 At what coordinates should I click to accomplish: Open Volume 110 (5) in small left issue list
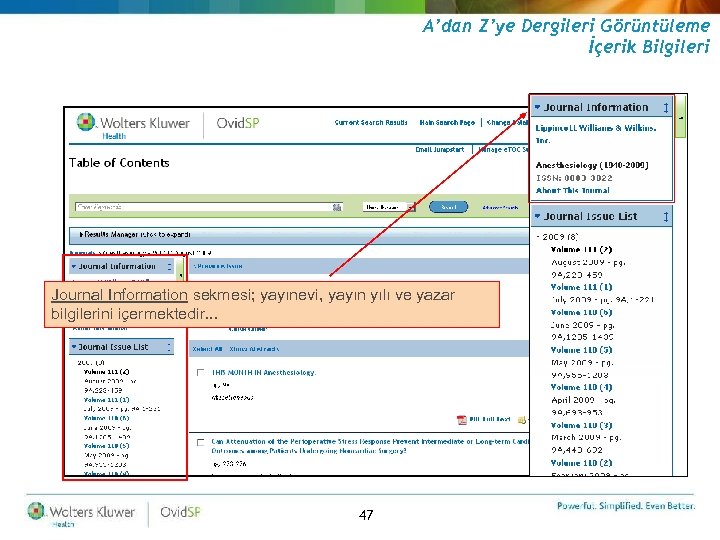107,446
